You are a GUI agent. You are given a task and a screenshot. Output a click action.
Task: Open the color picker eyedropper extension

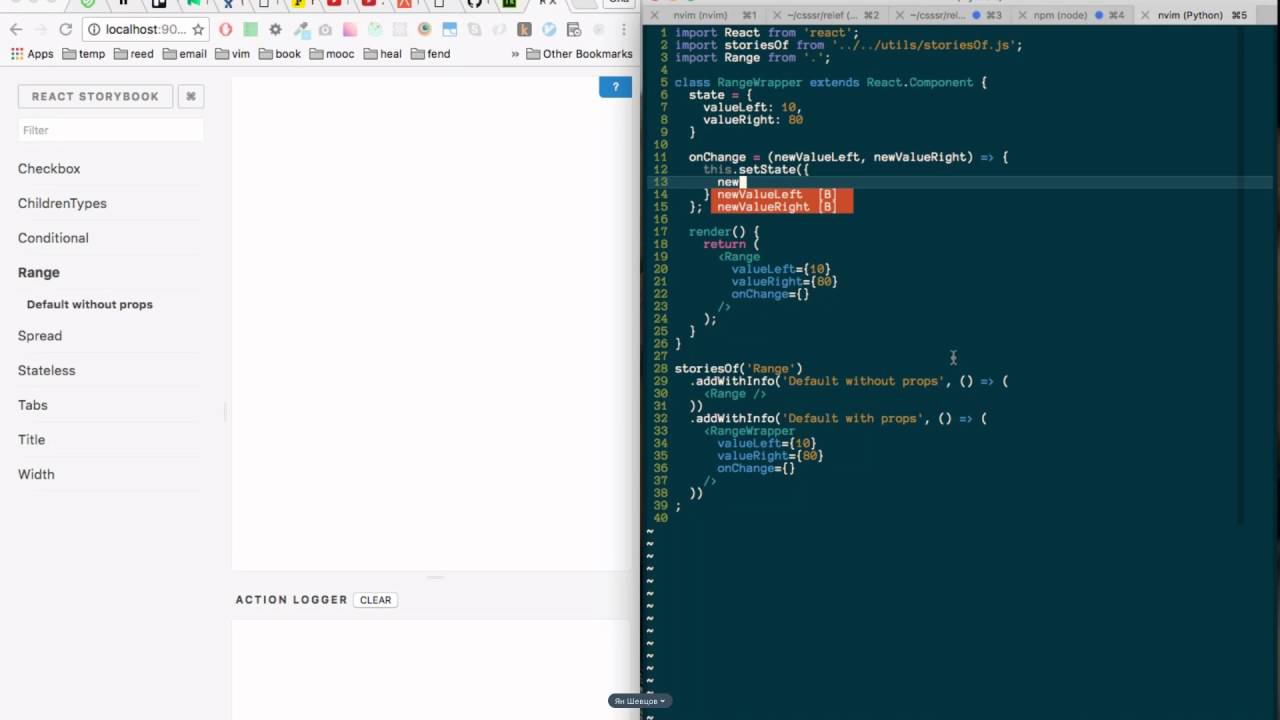tap(300, 30)
